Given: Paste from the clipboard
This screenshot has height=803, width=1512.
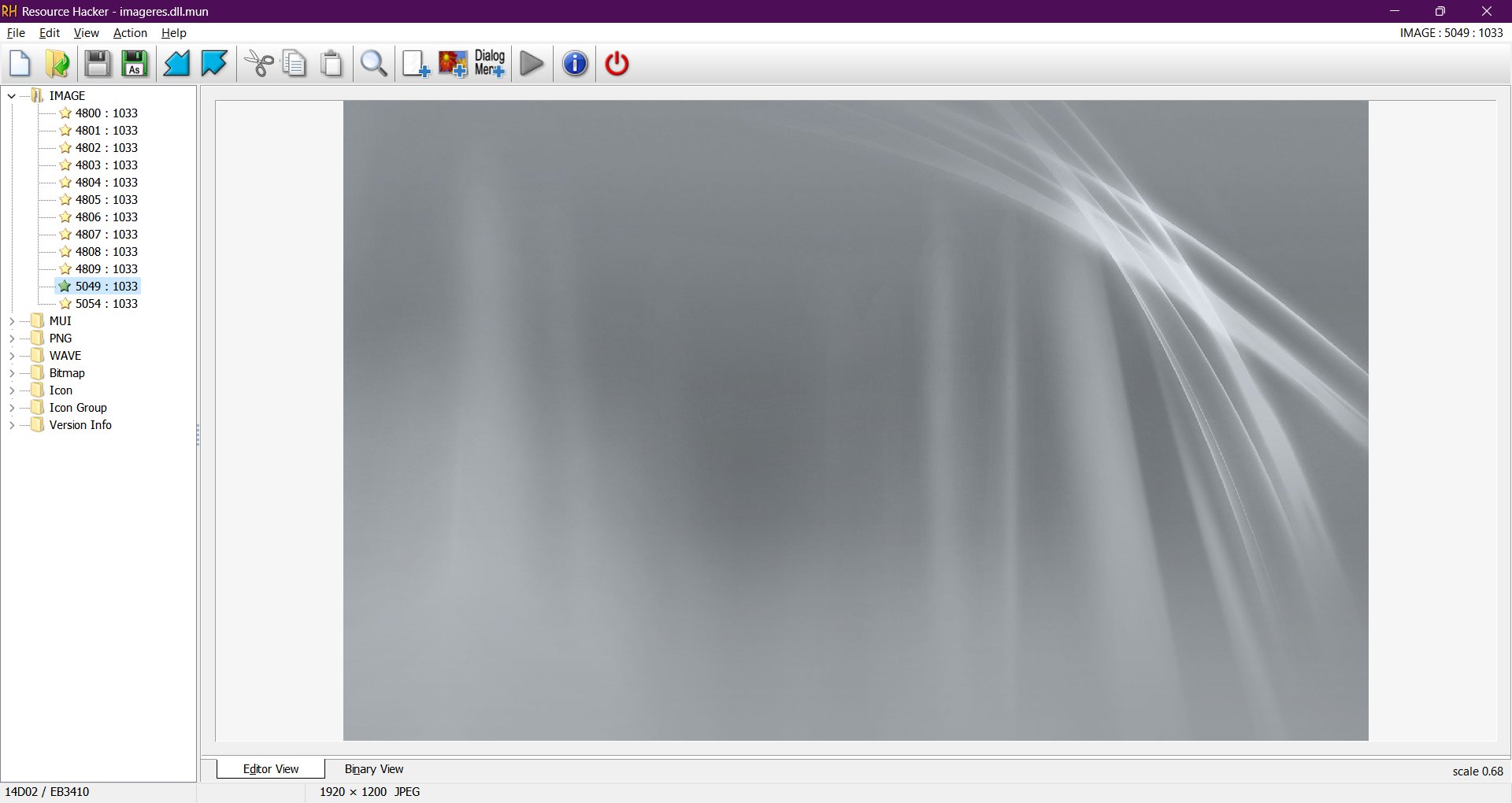Looking at the screenshot, I should 331,64.
